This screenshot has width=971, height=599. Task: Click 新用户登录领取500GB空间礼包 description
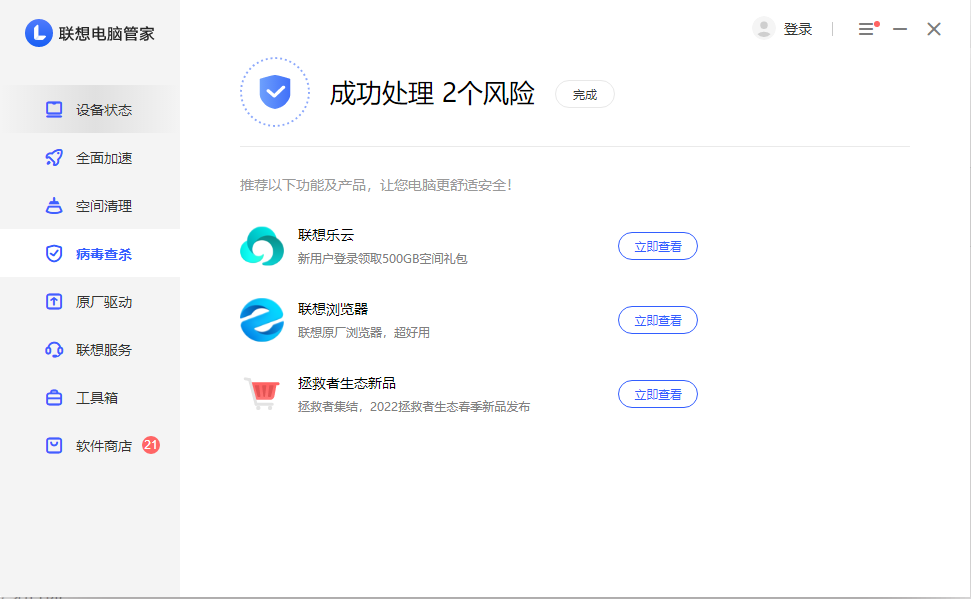pyautogui.click(x=382, y=258)
